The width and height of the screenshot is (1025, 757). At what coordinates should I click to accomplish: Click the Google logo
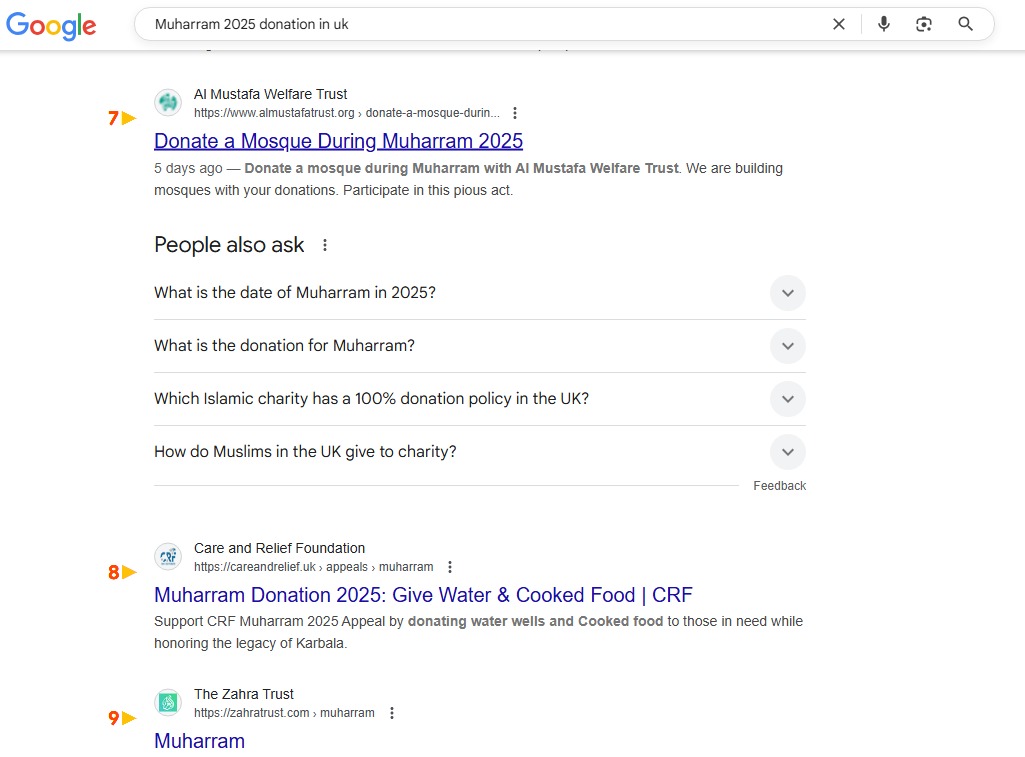pyautogui.click(x=52, y=26)
